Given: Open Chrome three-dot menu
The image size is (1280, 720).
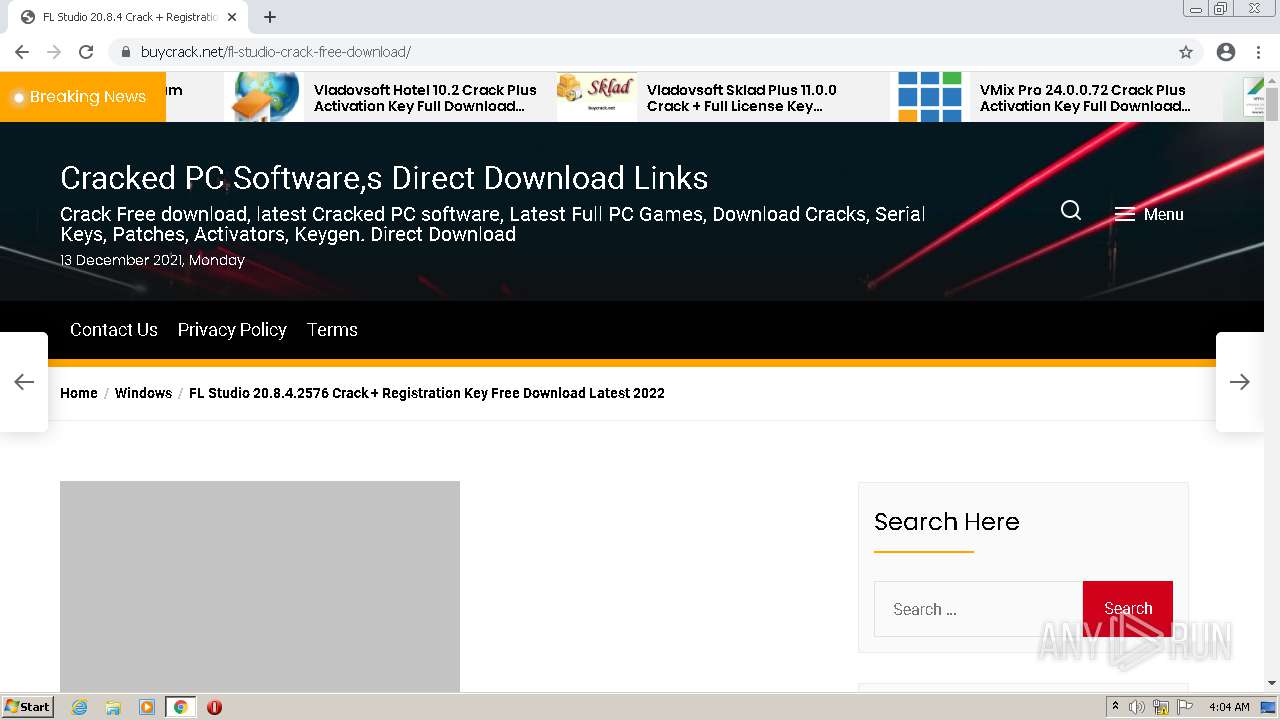Looking at the screenshot, I should (1258, 52).
